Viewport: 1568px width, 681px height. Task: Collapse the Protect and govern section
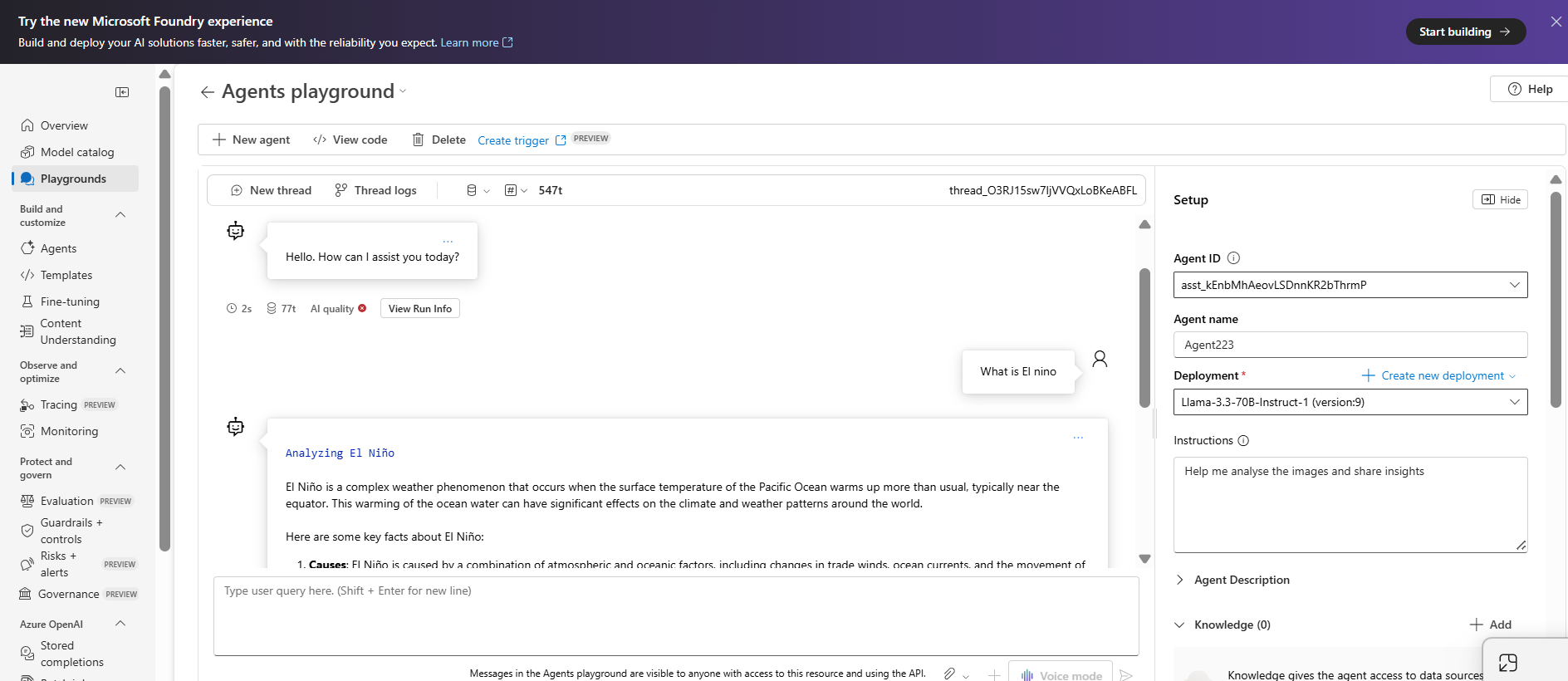tap(120, 468)
